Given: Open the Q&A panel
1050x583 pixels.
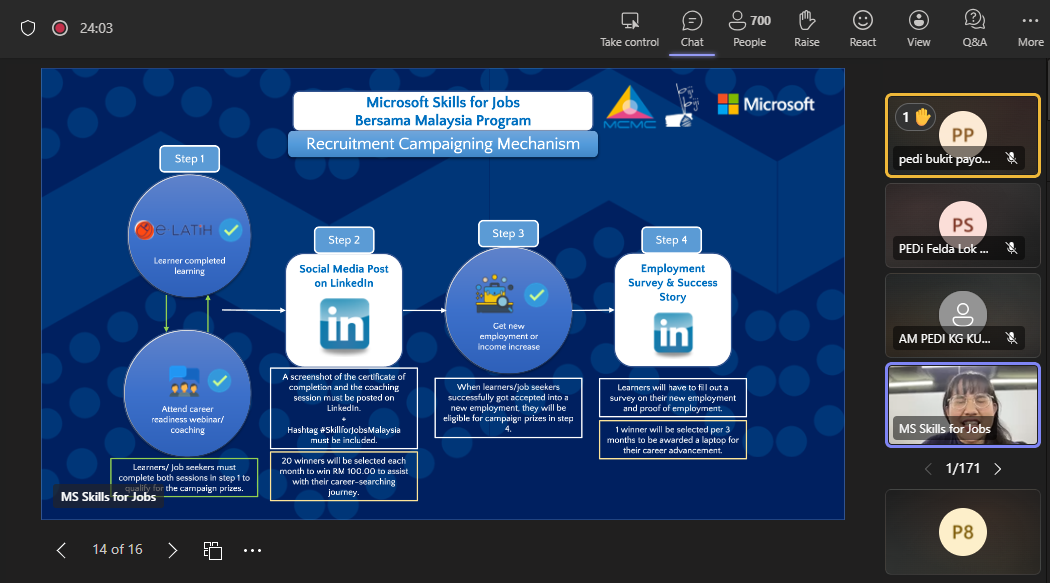Looking at the screenshot, I should click(x=974, y=28).
